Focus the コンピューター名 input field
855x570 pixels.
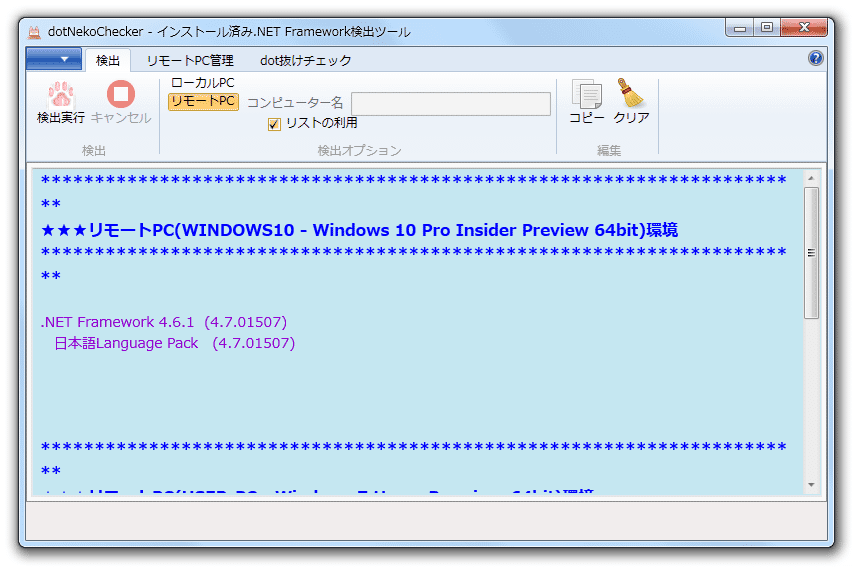pyautogui.click(x=450, y=104)
